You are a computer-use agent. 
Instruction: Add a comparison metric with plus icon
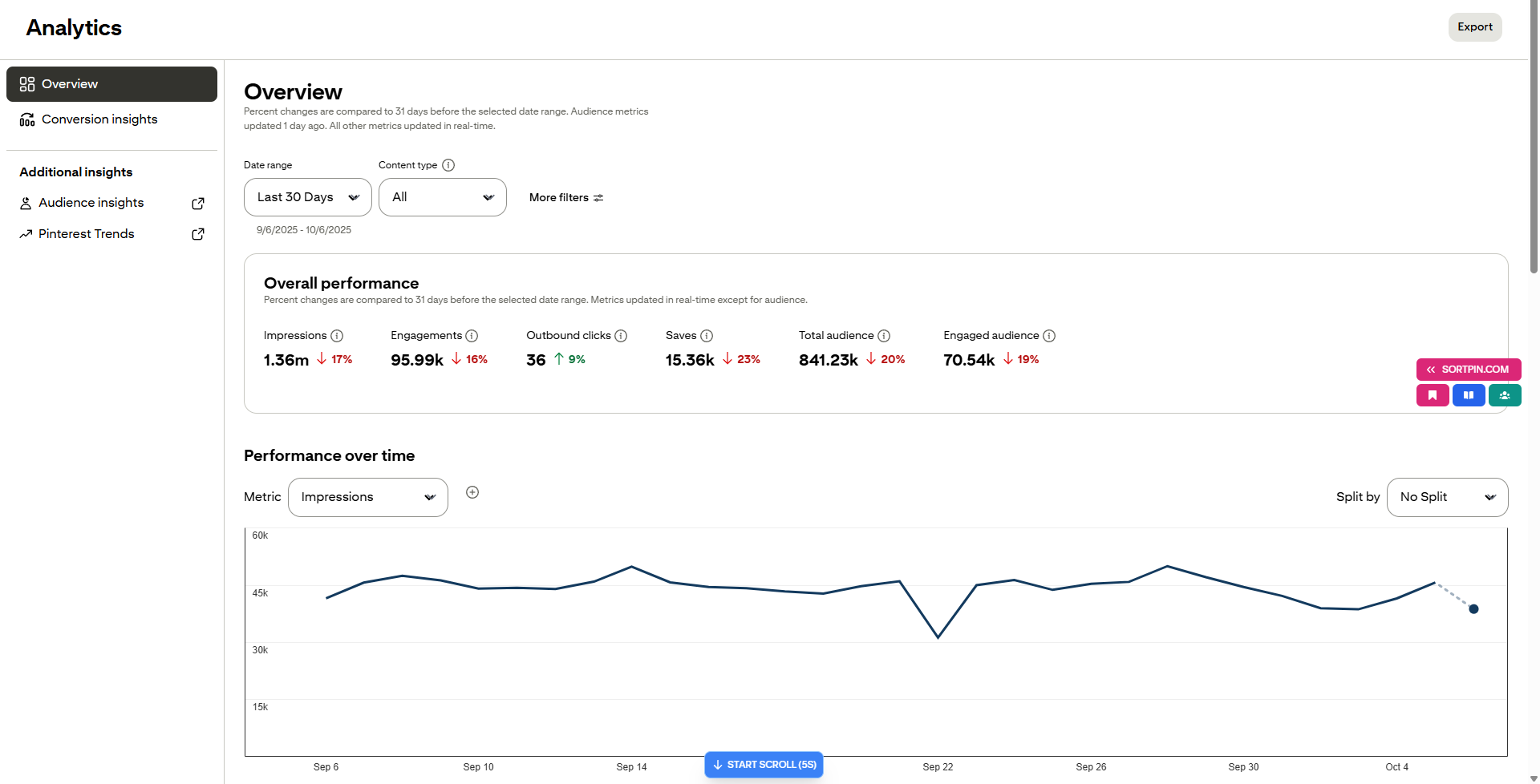pos(472,492)
